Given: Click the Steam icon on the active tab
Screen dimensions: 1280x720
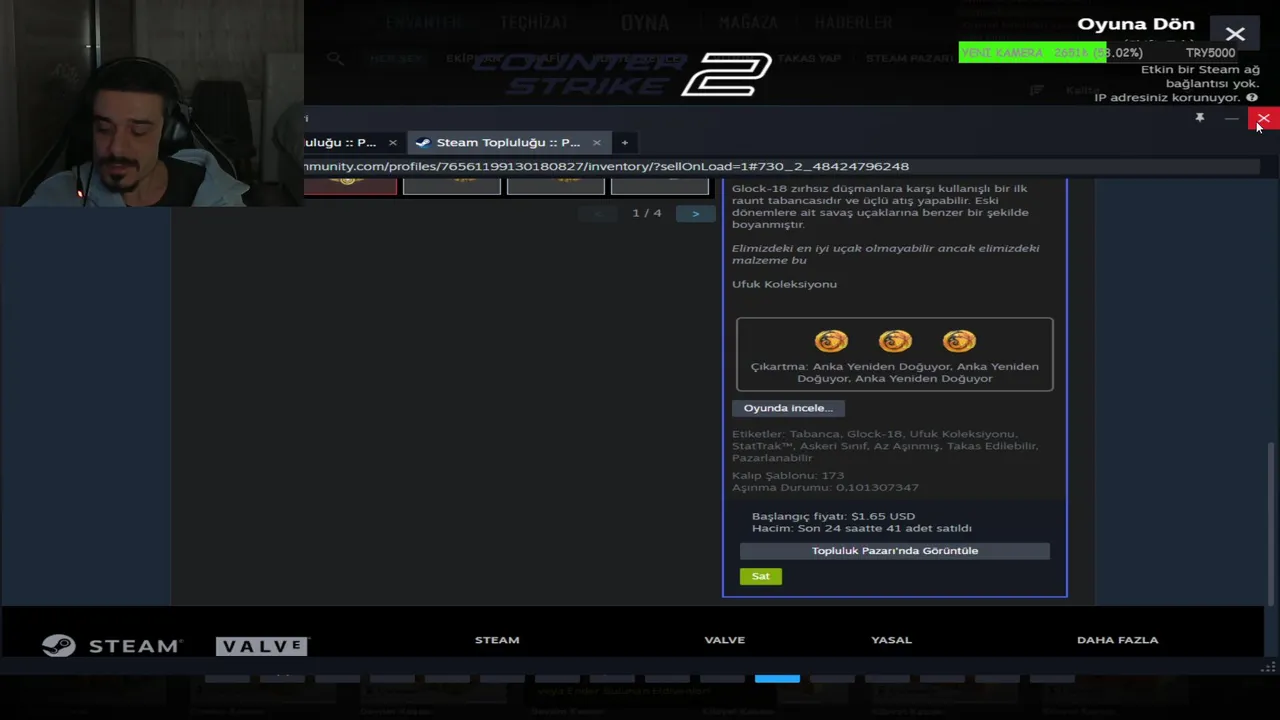Looking at the screenshot, I should coord(422,142).
